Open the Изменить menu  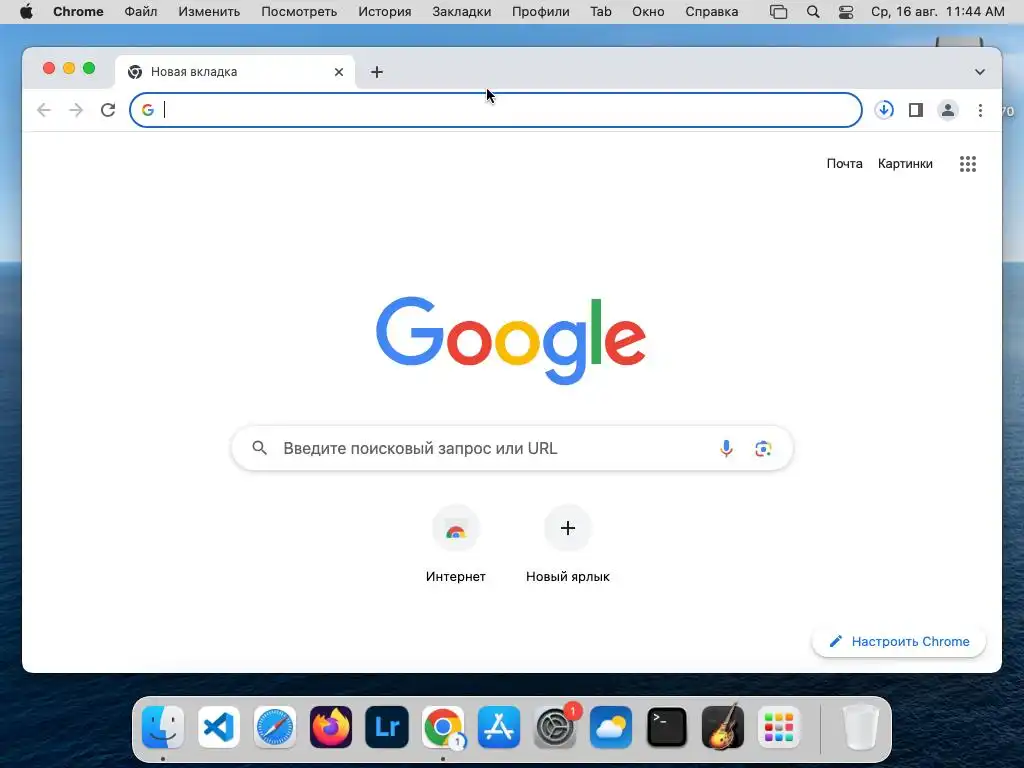tap(209, 12)
